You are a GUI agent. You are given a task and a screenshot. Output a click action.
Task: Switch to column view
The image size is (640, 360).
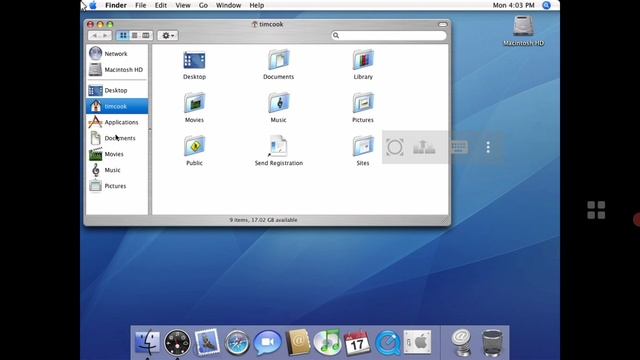(x=146, y=36)
